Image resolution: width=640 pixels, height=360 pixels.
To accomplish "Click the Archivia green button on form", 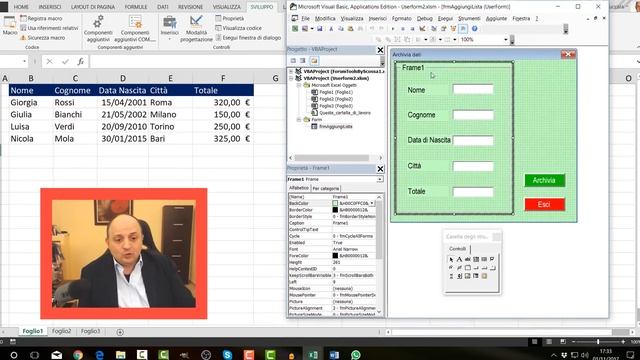I will (x=544, y=180).
